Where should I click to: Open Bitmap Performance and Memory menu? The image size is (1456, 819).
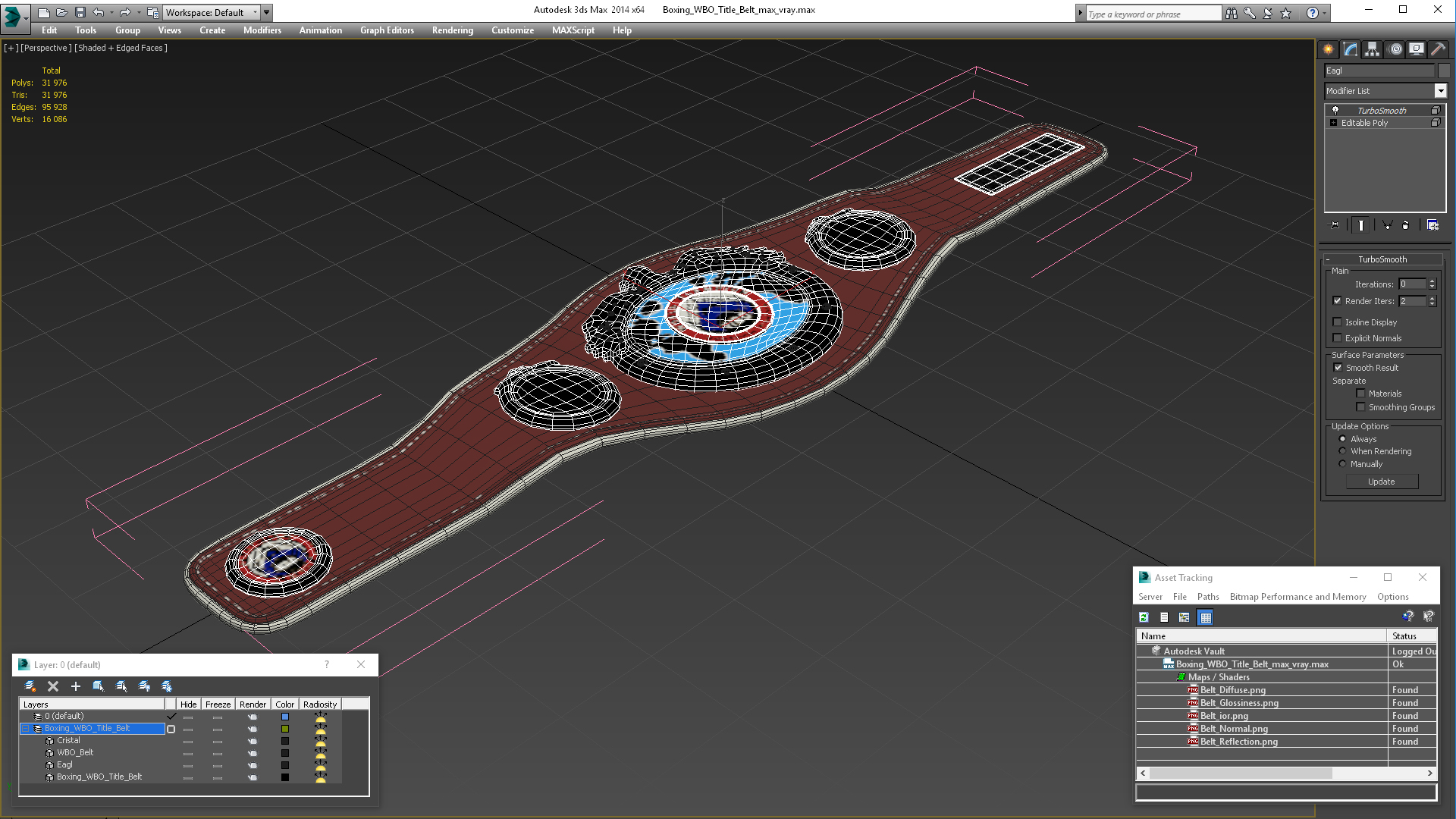click(x=1298, y=597)
